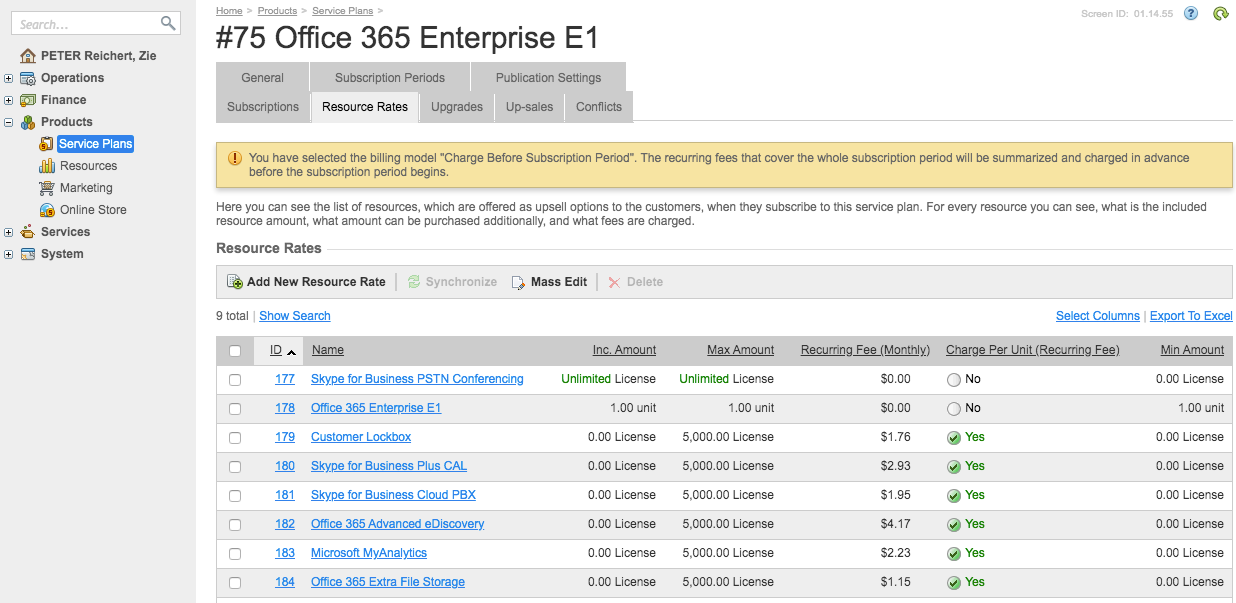
Task: Select the Customer Lockbox row checkbox
Action: (x=235, y=438)
